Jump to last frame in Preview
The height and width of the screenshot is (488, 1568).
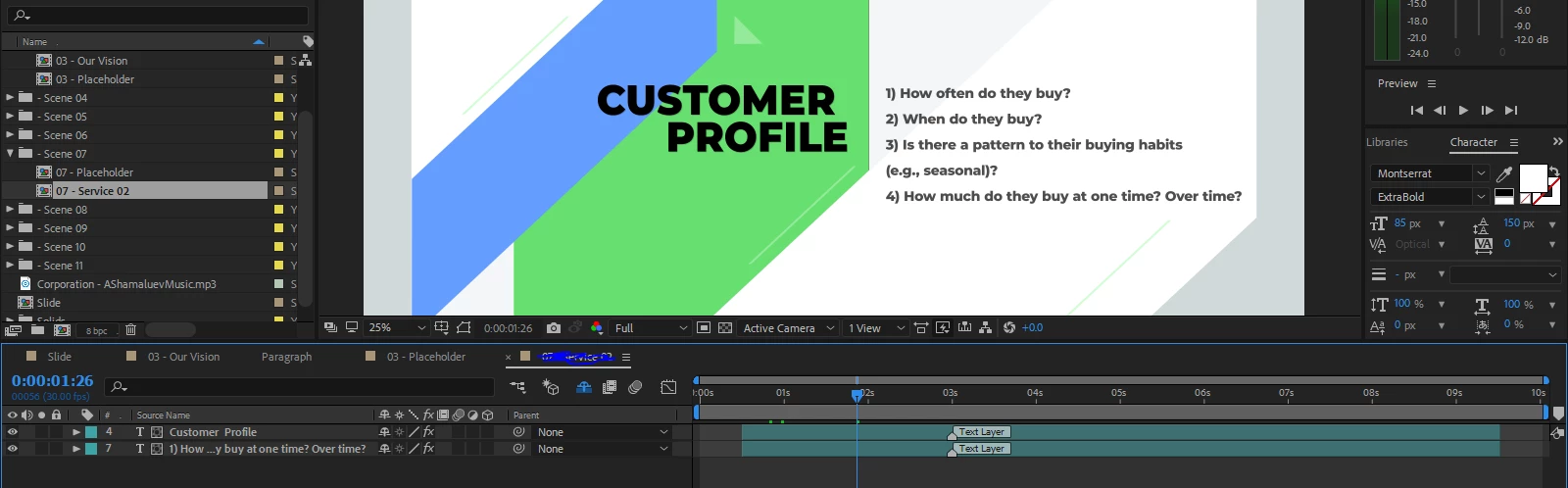pyautogui.click(x=1511, y=111)
